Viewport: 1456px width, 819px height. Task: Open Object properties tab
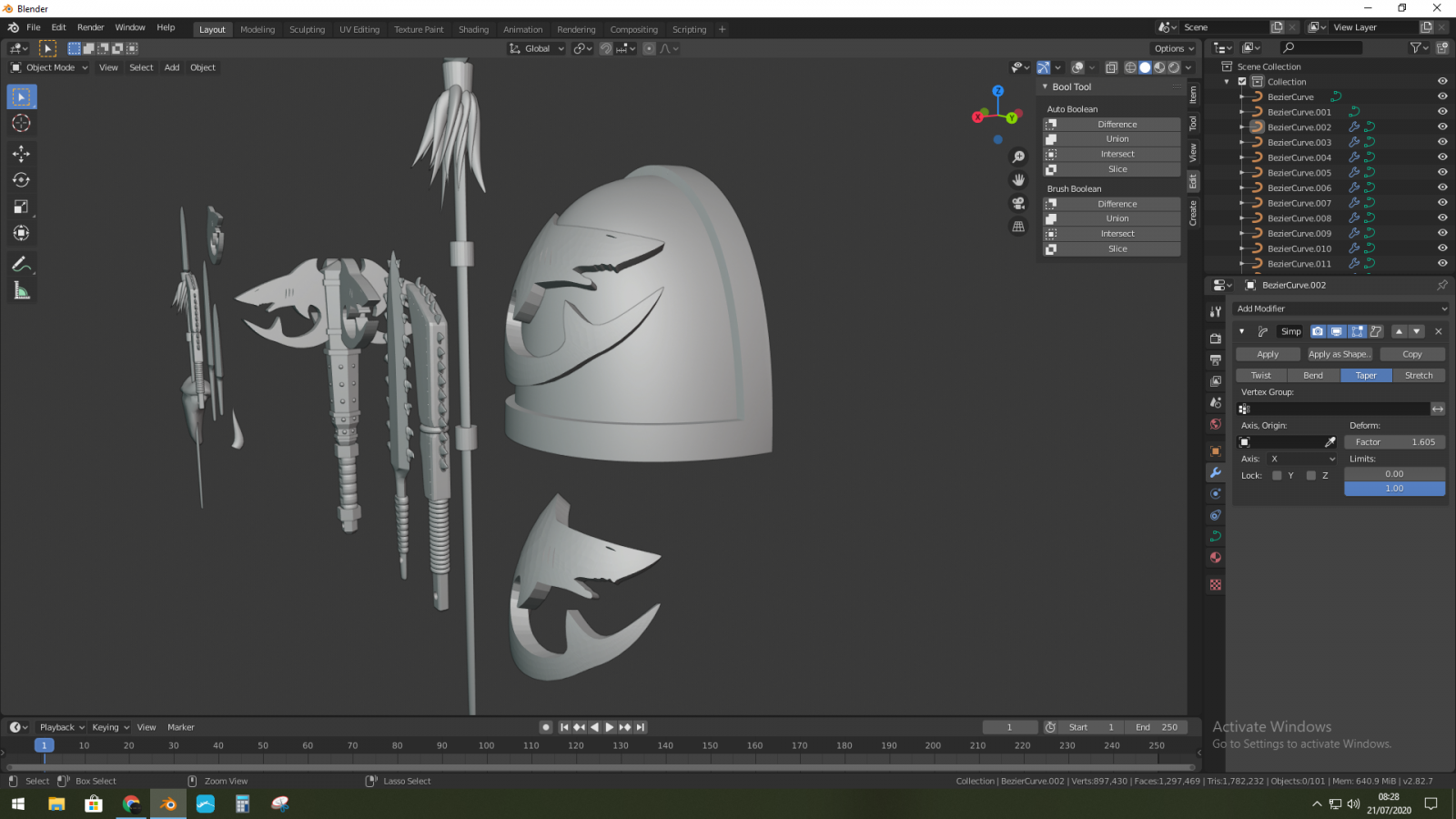point(1215,451)
